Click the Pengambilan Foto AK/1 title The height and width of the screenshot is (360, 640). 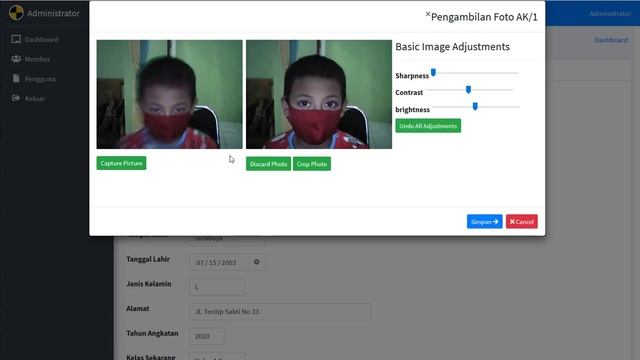point(484,17)
